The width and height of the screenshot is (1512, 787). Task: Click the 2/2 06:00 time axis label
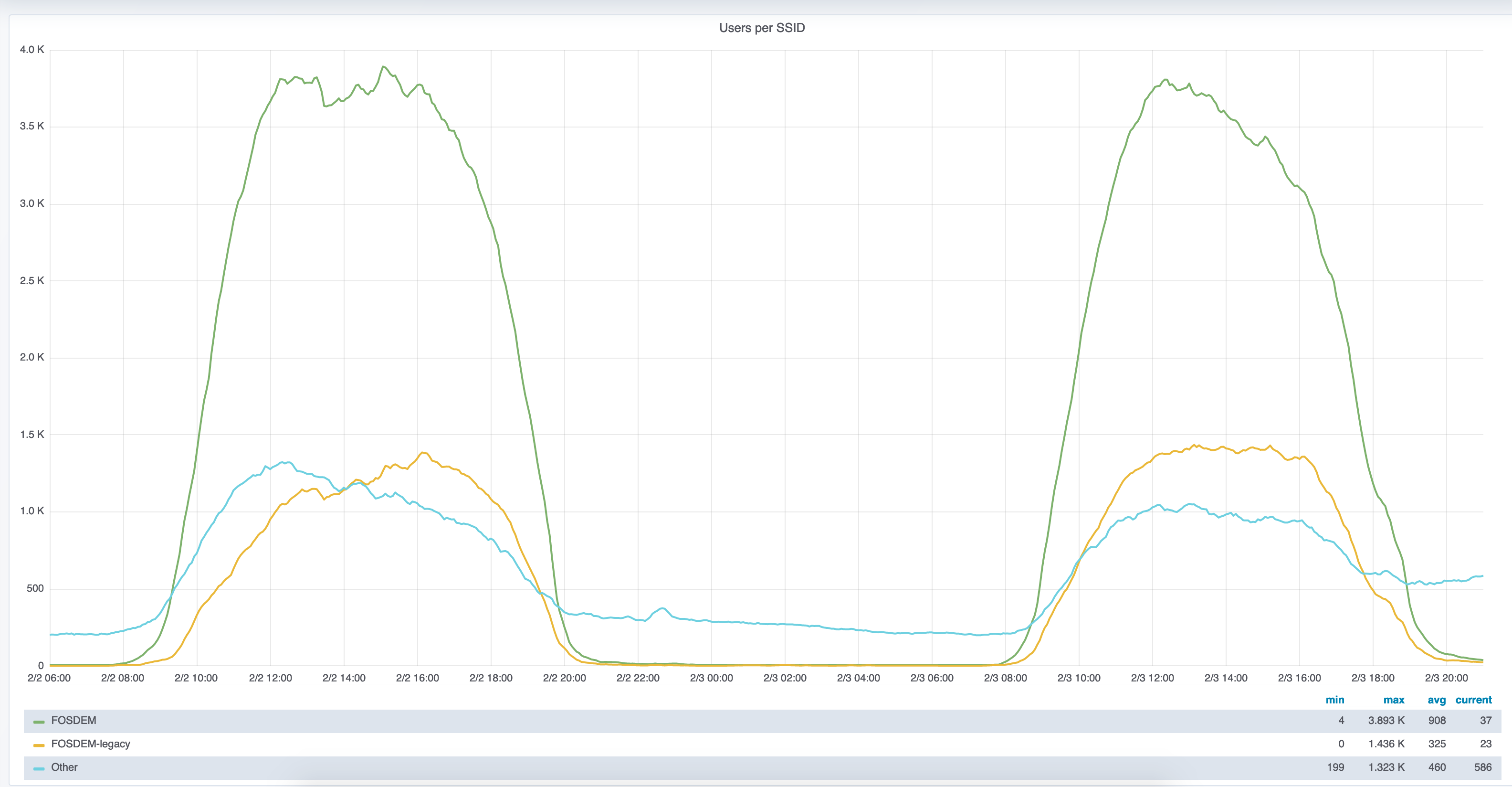49,678
